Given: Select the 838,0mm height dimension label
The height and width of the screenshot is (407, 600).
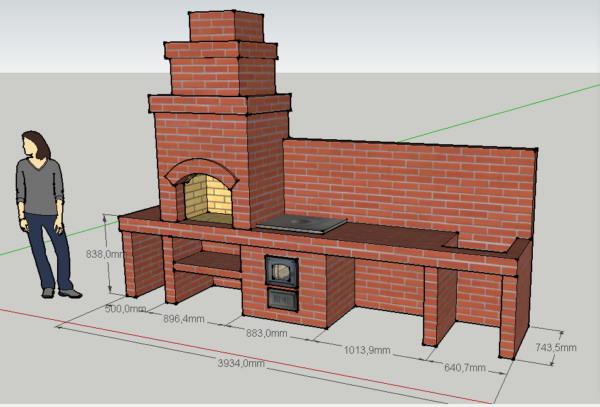Looking at the screenshot, I should [106, 254].
